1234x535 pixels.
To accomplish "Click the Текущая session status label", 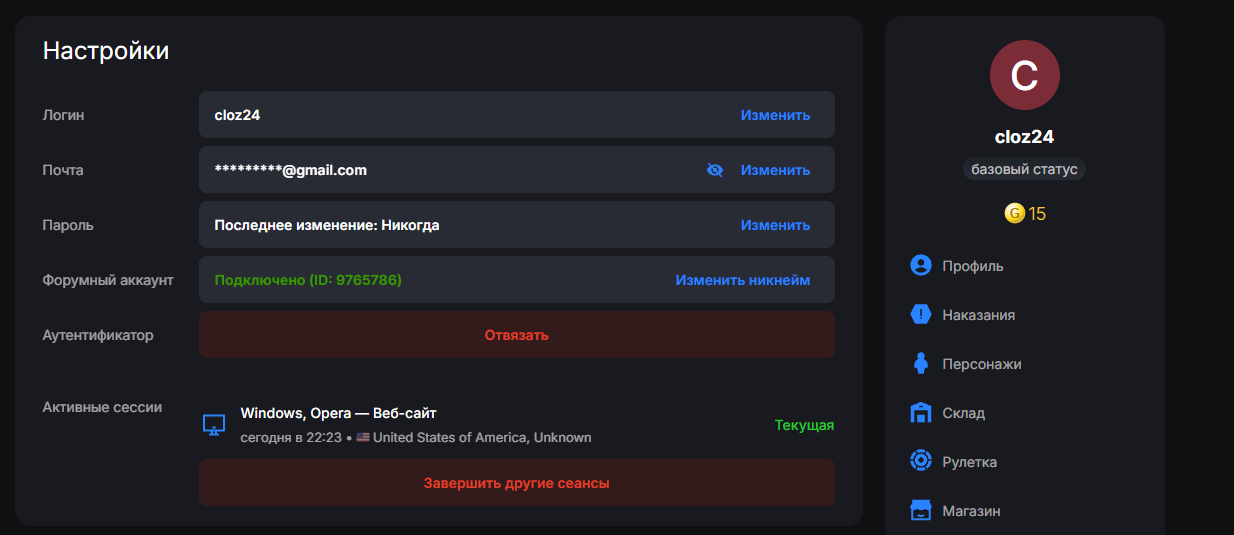I will [x=804, y=425].
